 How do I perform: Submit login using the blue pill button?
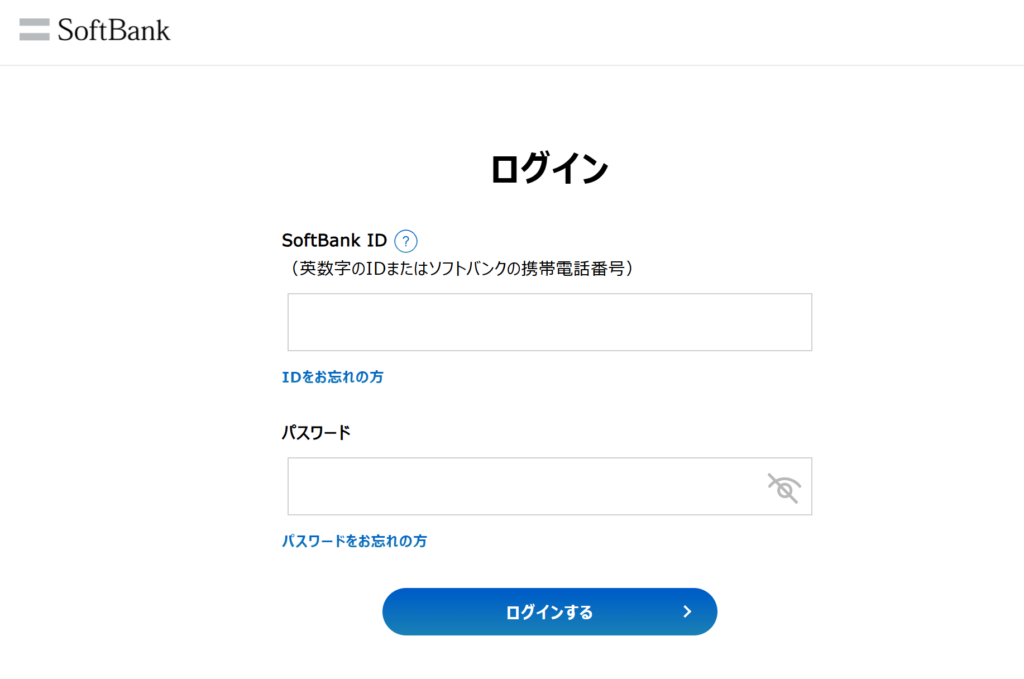[x=549, y=612]
